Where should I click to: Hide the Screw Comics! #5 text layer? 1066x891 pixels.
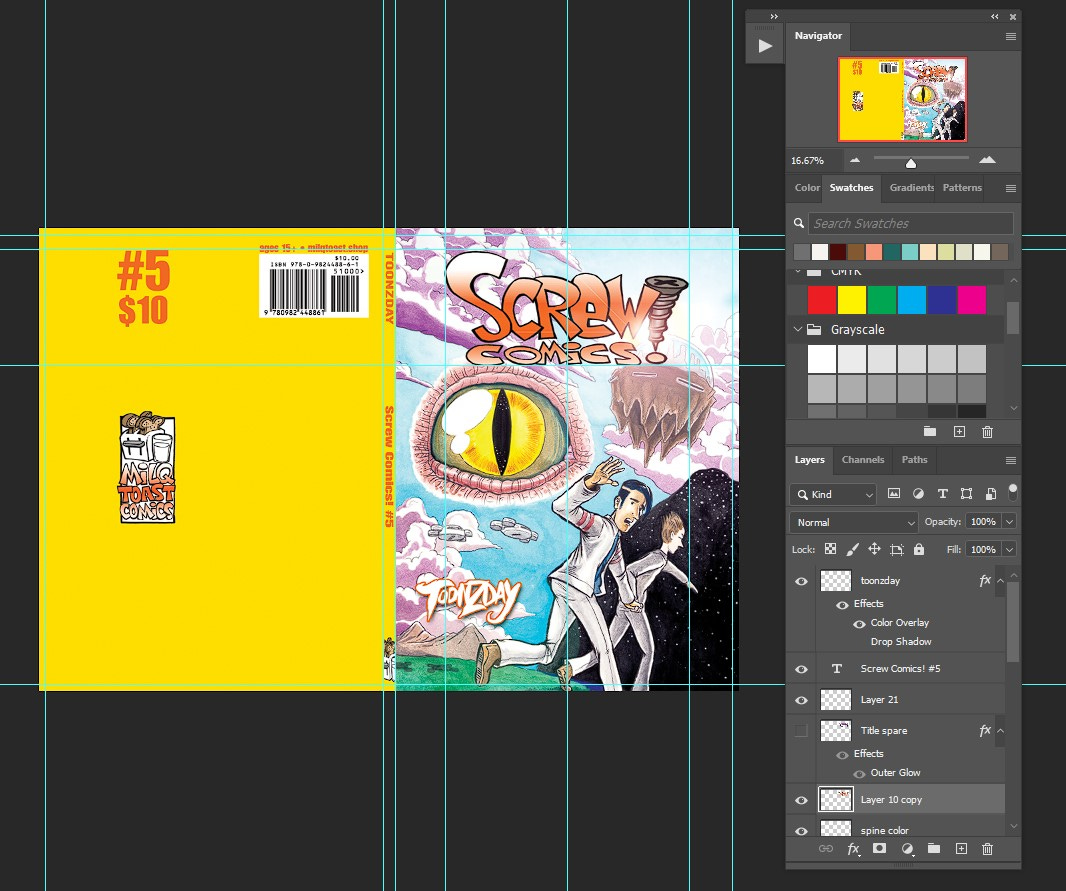802,669
